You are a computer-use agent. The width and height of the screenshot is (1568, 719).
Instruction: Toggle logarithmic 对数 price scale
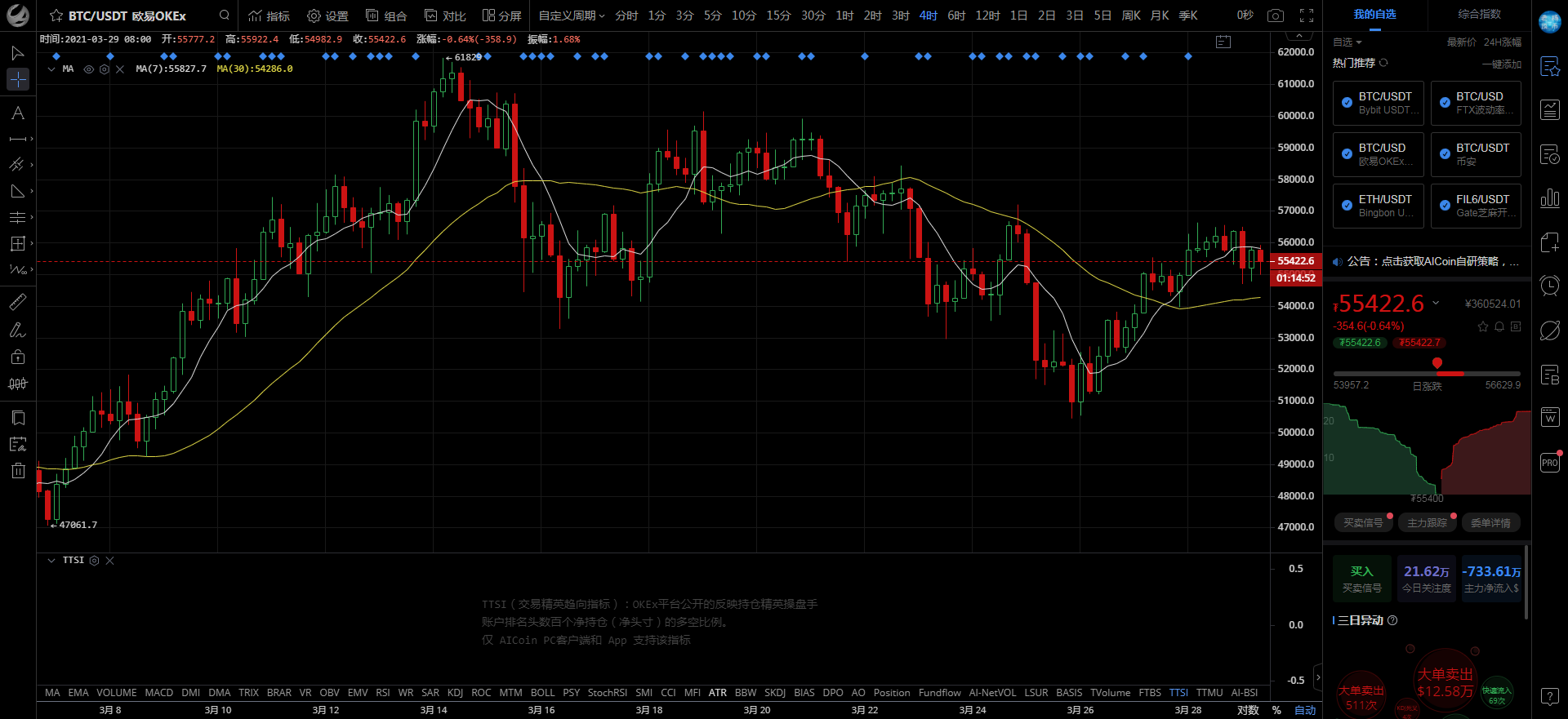tap(1248, 710)
